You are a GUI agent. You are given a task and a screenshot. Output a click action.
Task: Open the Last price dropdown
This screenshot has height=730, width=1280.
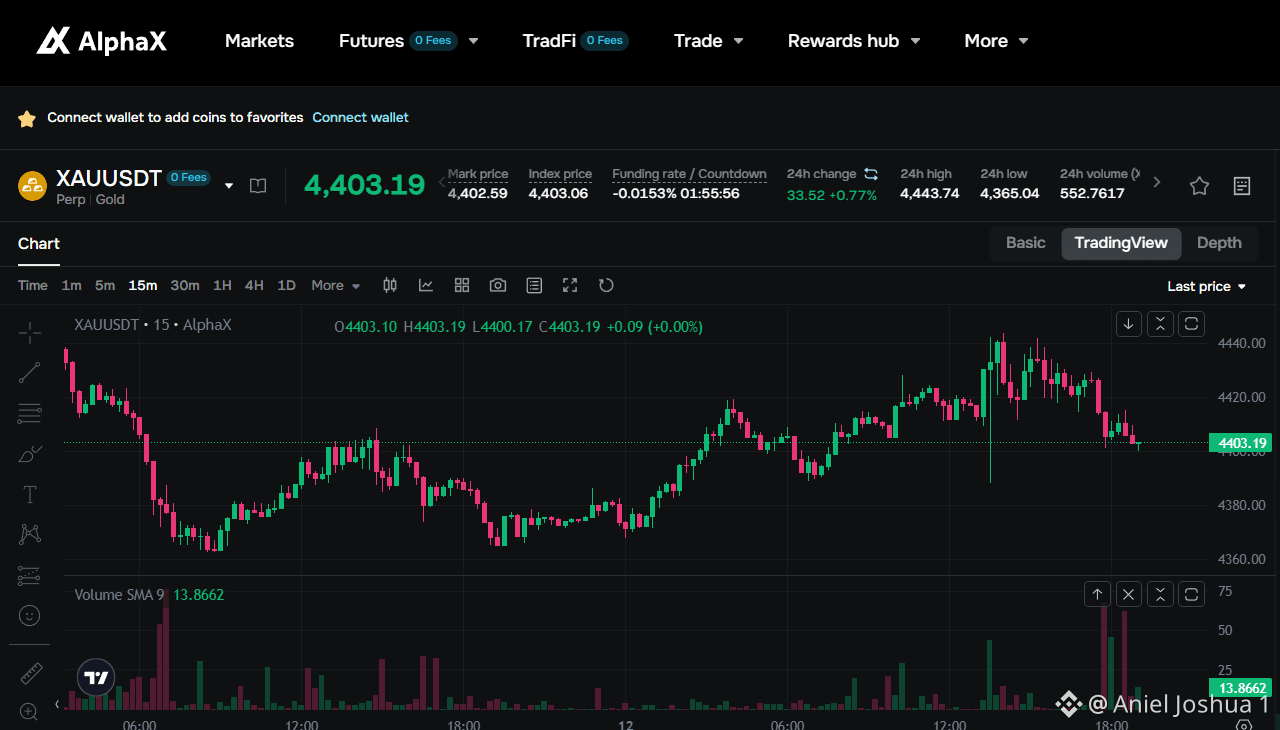pos(1207,286)
